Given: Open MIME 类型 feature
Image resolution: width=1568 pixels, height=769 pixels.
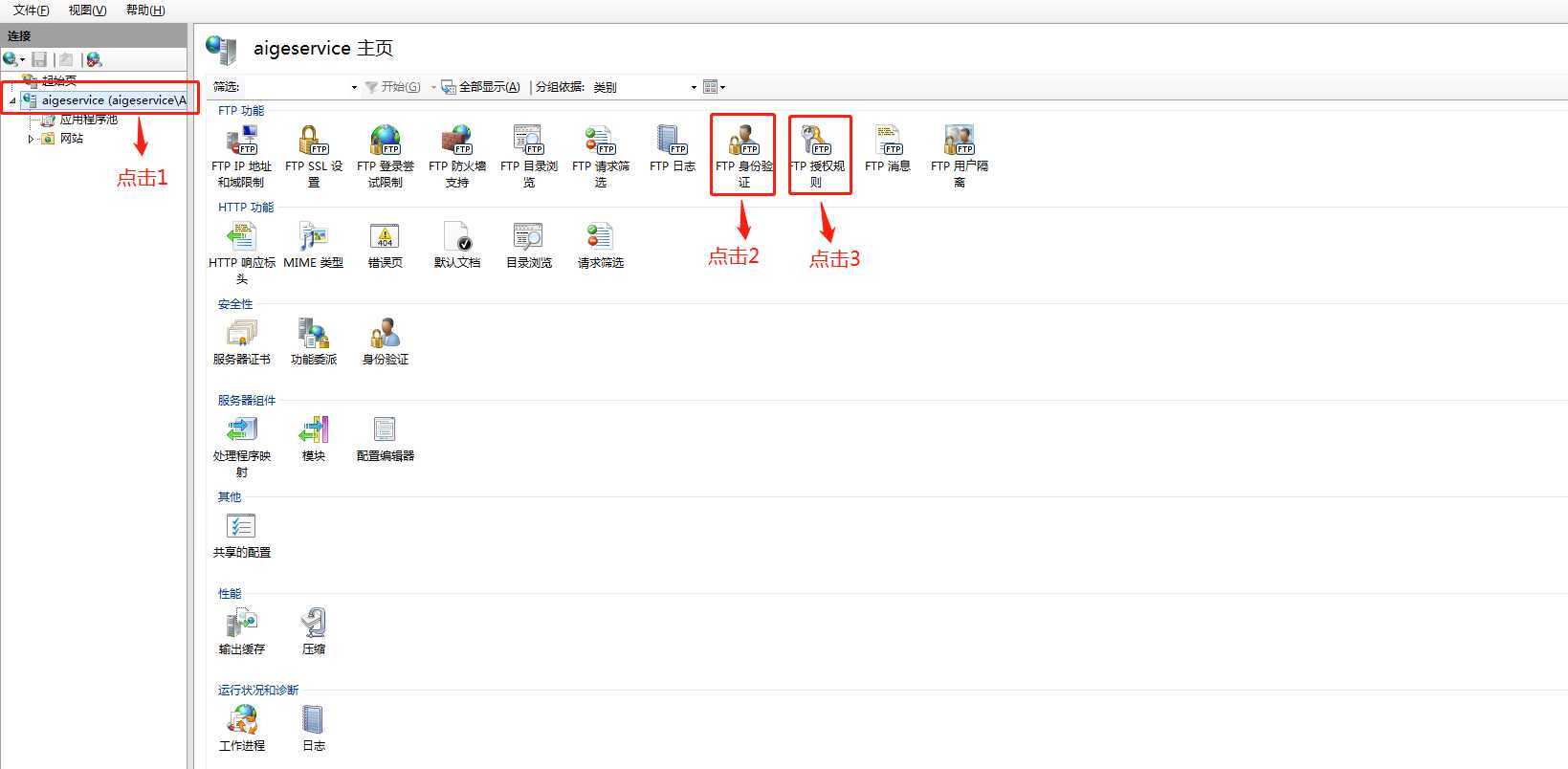Looking at the screenshot, I should (x=313, y=246).
